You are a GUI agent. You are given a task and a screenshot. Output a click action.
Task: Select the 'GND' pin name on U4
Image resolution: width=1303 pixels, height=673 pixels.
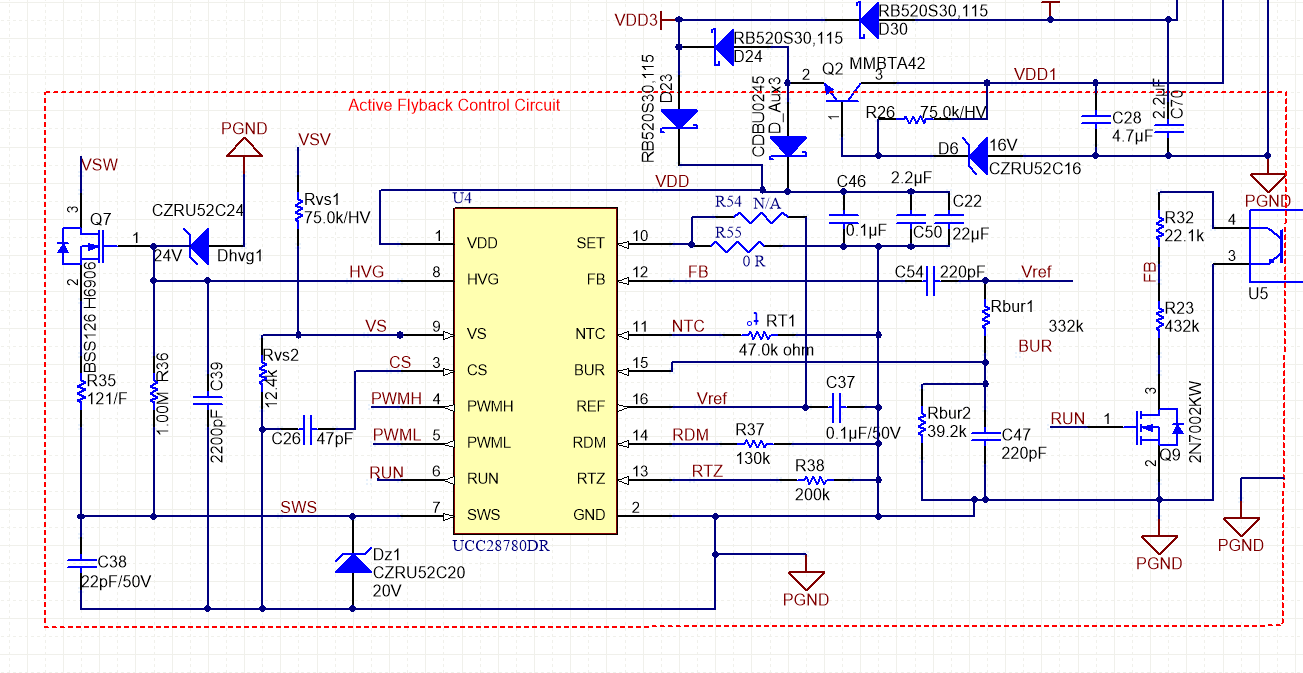tap(589, 515)
